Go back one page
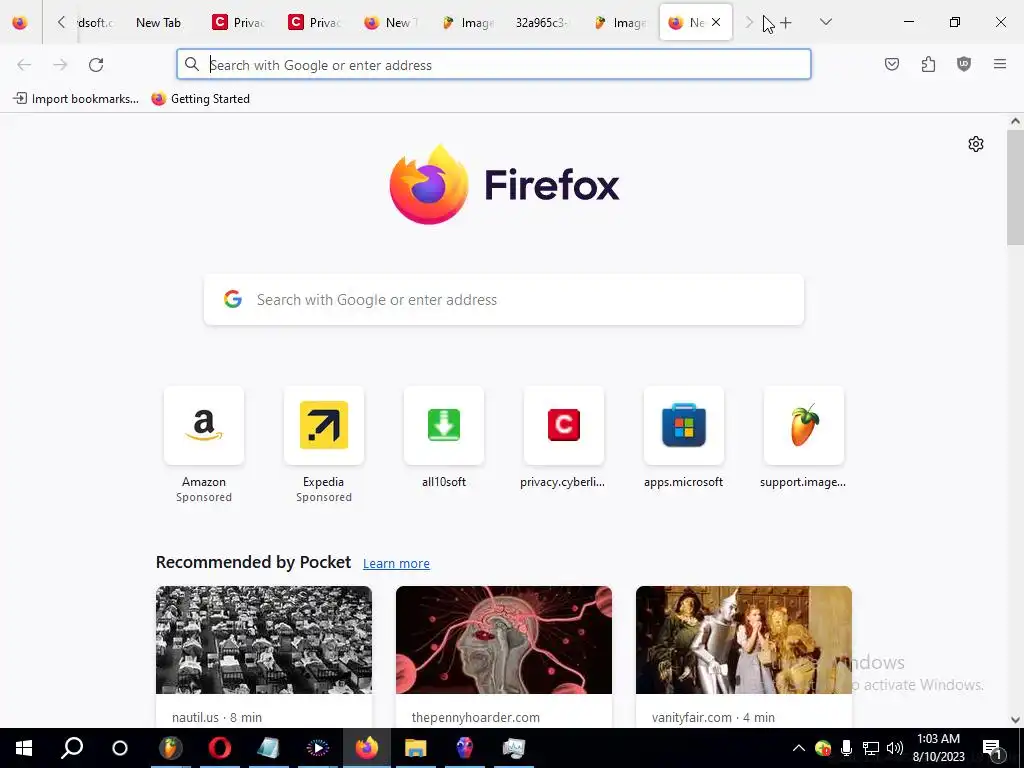This screenshot has height=768, width=1024. coord(24,65)
